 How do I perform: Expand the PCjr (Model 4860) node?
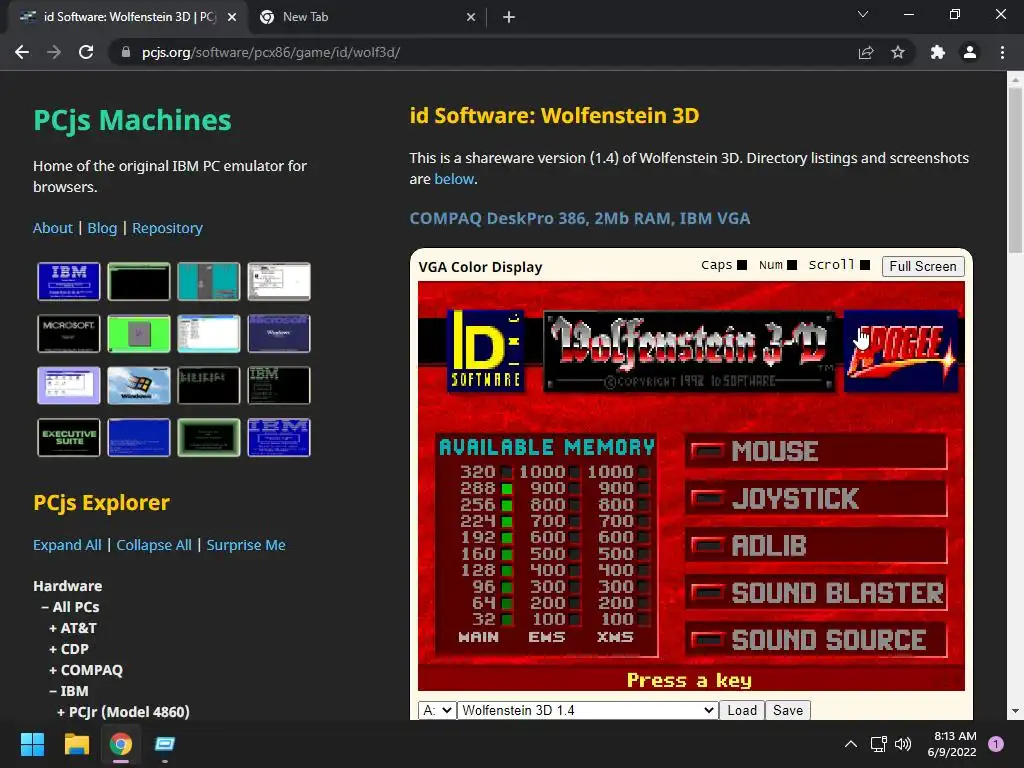[x=123, y=711]
